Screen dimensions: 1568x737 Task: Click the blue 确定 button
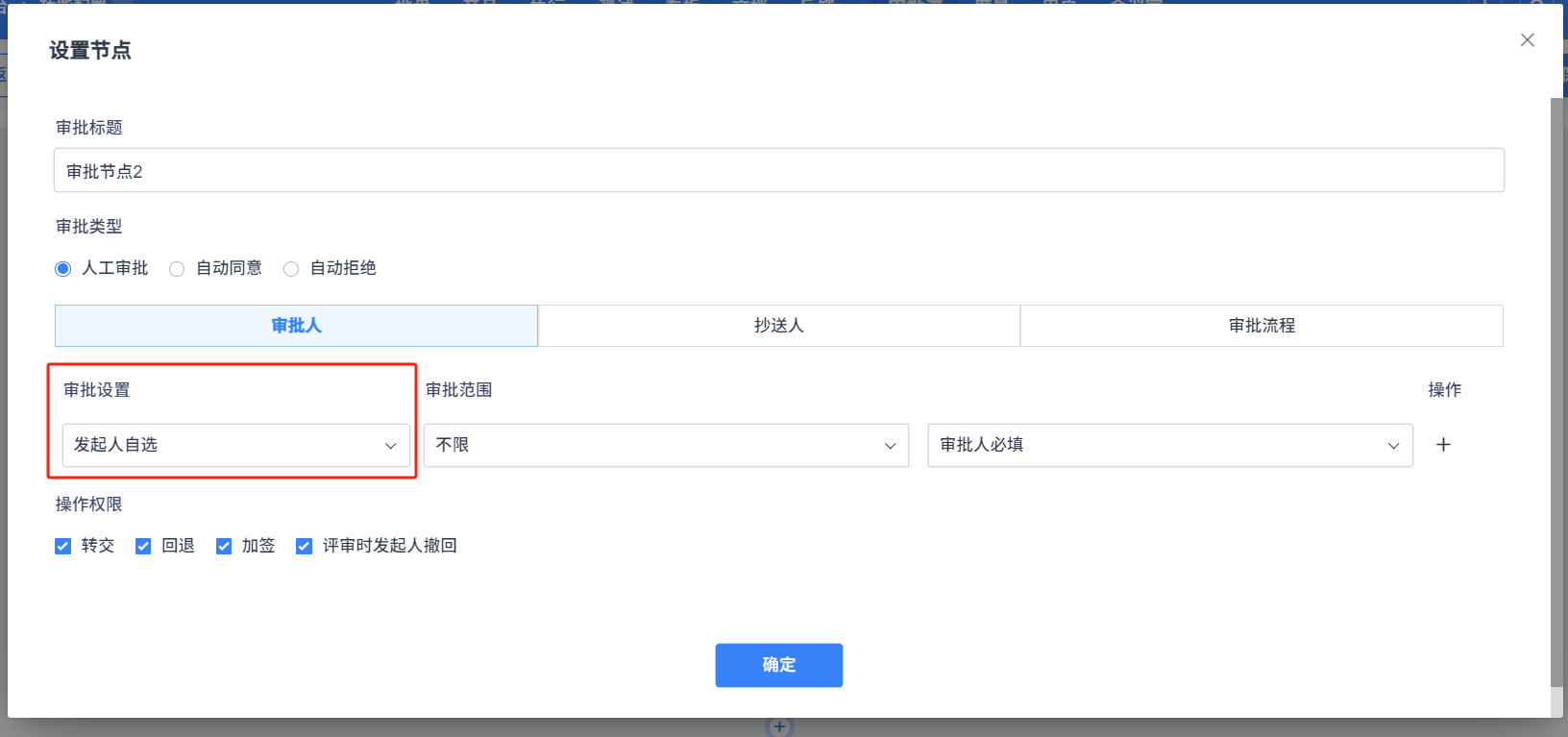point(778,665)
